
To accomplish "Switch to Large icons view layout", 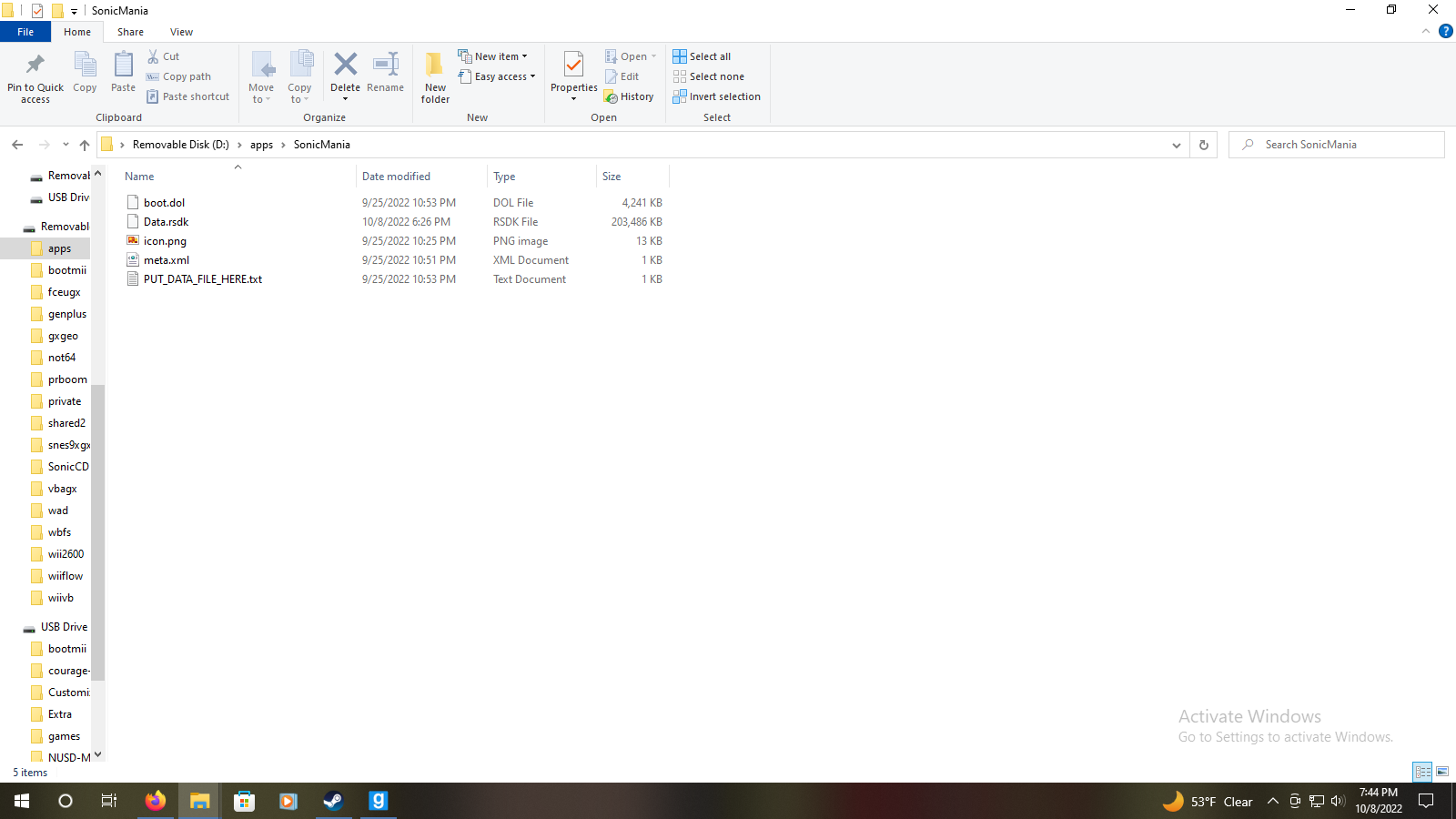I will click(1442, 772).
